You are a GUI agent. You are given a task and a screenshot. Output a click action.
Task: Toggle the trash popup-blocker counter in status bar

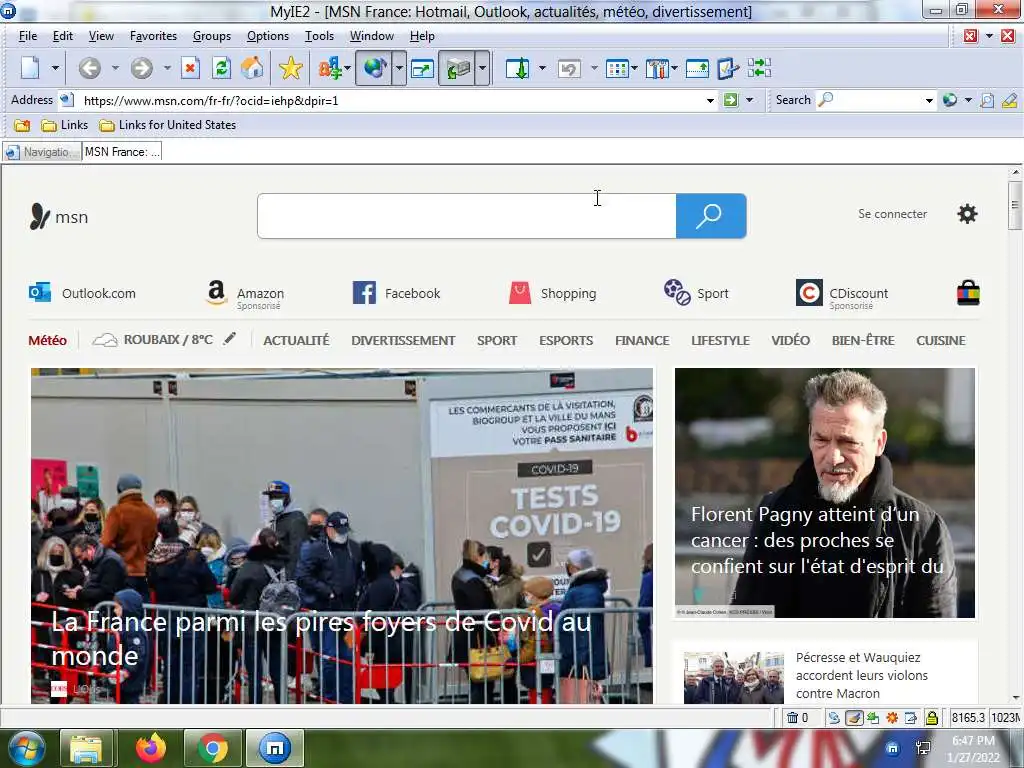[797, 718]
